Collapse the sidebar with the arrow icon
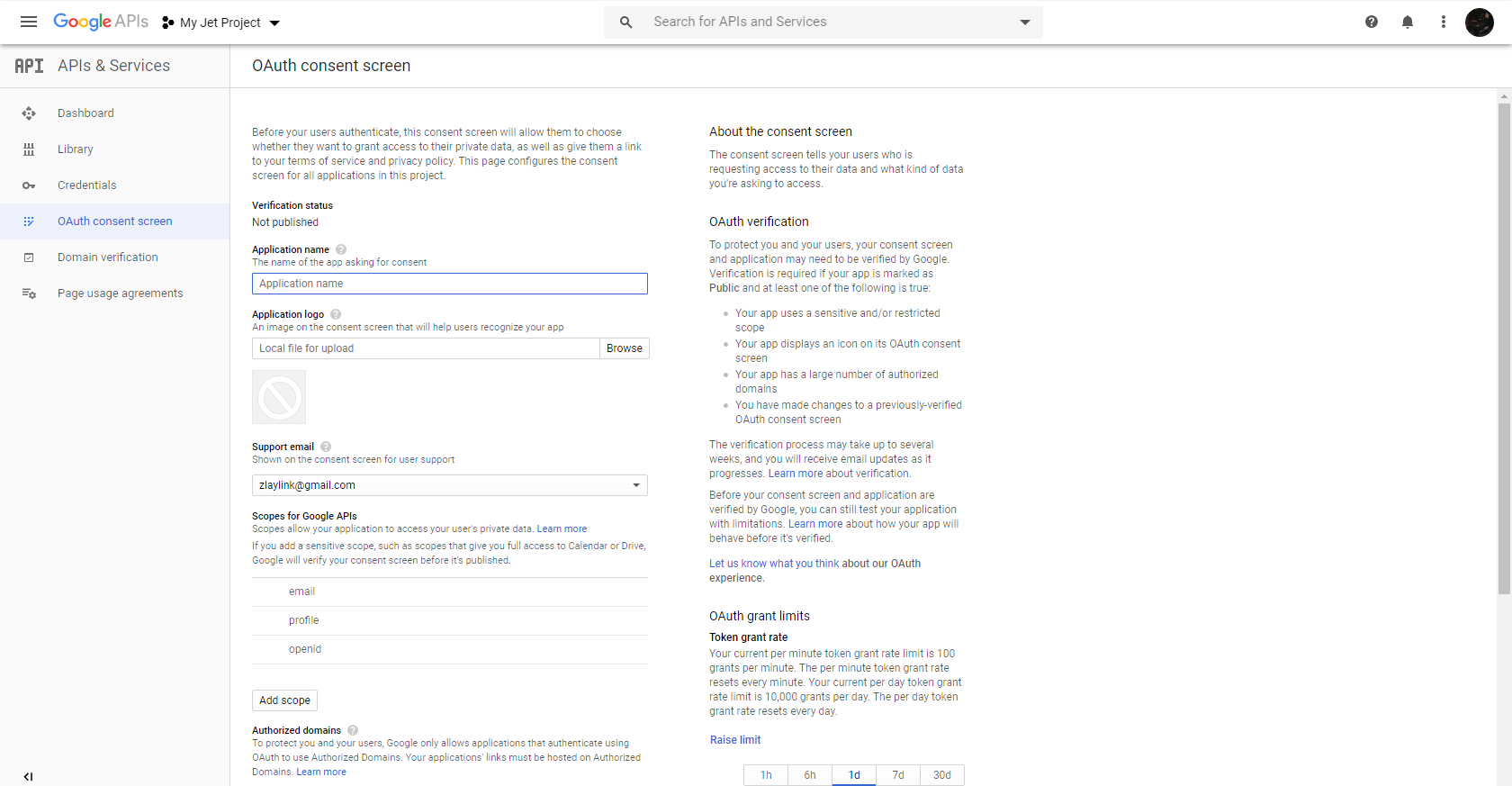Image resolution: width=1512 pixels, height=786 pixels. pyautogui.click(x=28, y=776)
